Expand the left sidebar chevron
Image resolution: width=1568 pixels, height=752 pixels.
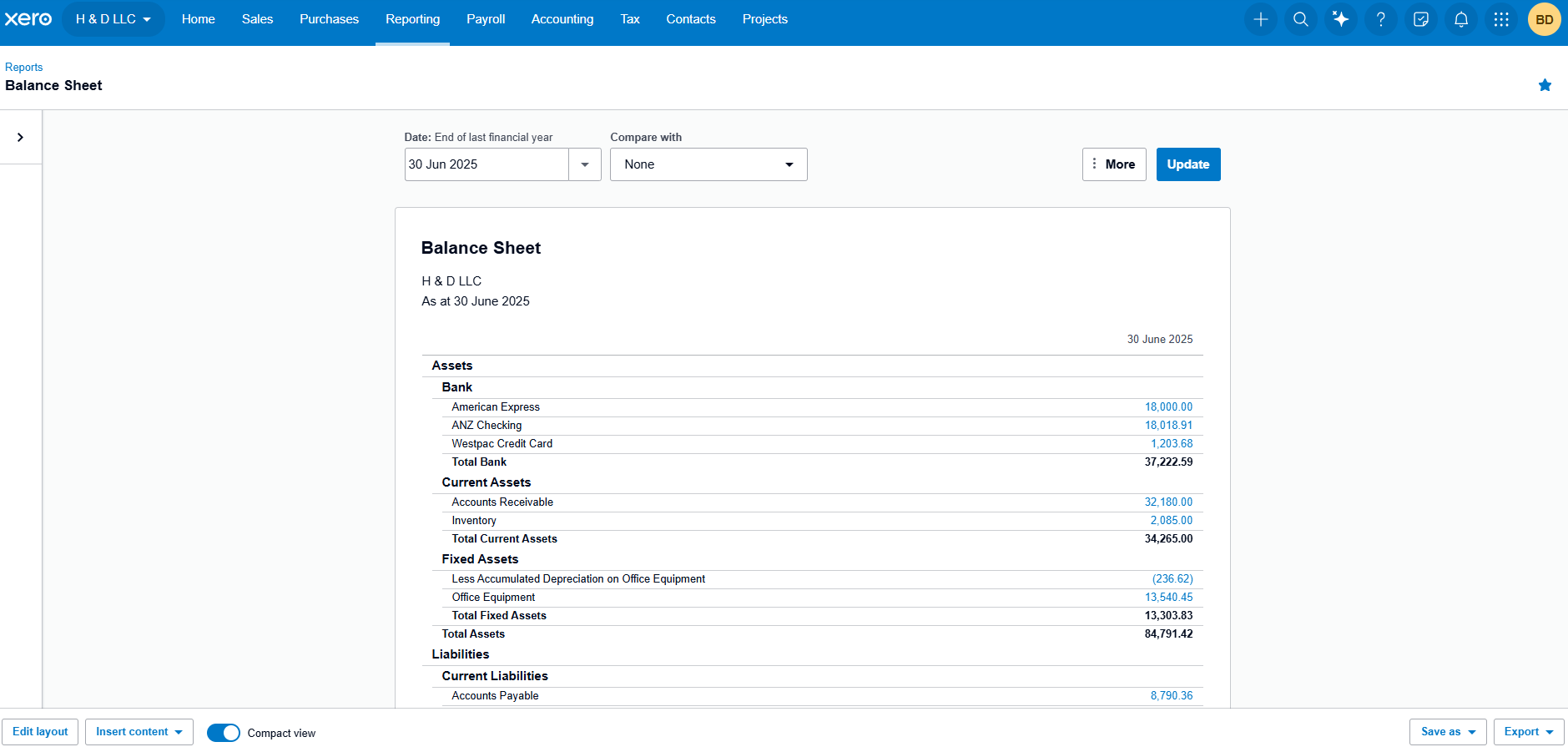[x=20, y=138]
